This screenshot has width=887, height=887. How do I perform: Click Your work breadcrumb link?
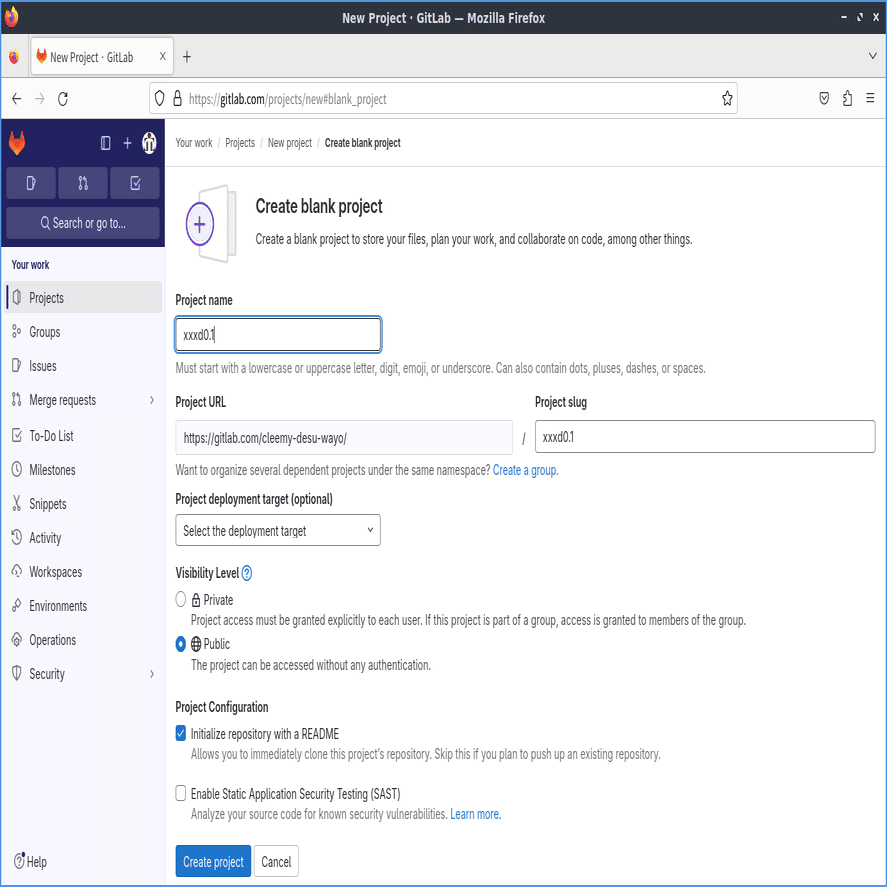[x=194, y=143]
